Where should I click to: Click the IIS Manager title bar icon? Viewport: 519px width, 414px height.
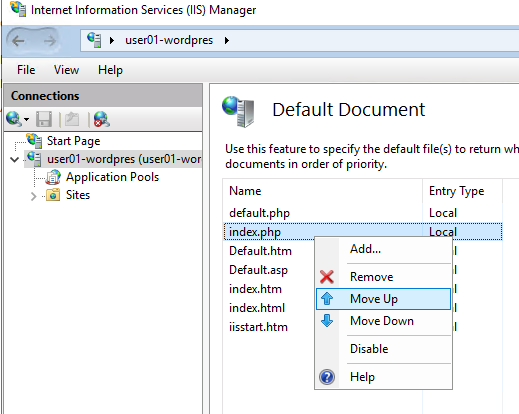[x=18, y=9]
